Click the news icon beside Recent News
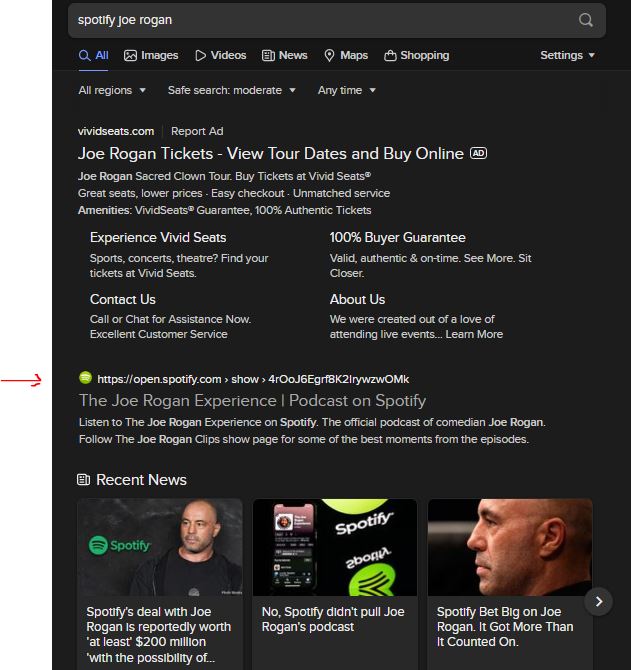This screenshot has height=670, width=631. (x=83, y=479)
